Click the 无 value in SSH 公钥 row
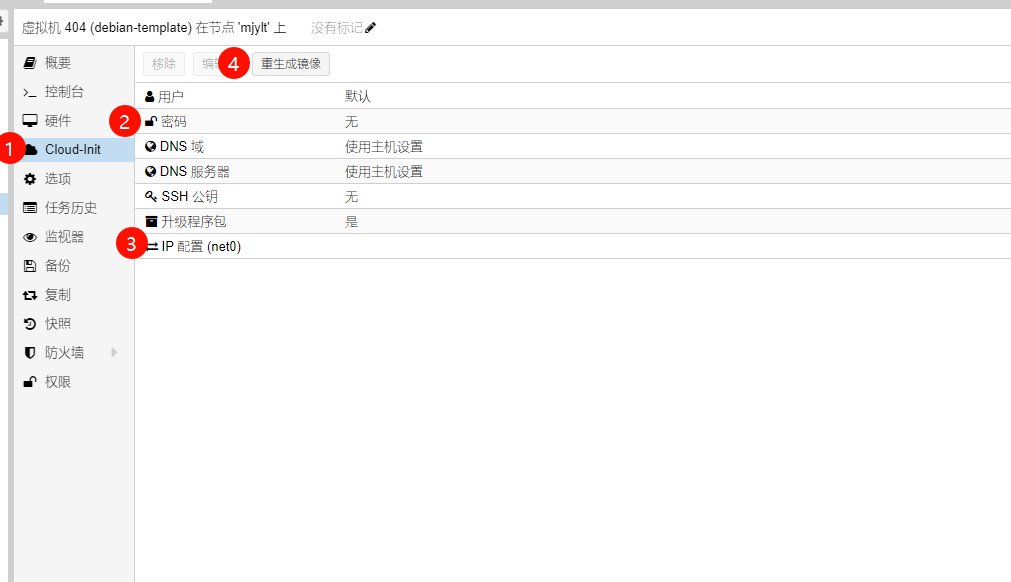This screenshot has width=1011, height=582. click(x=351, y=197)
